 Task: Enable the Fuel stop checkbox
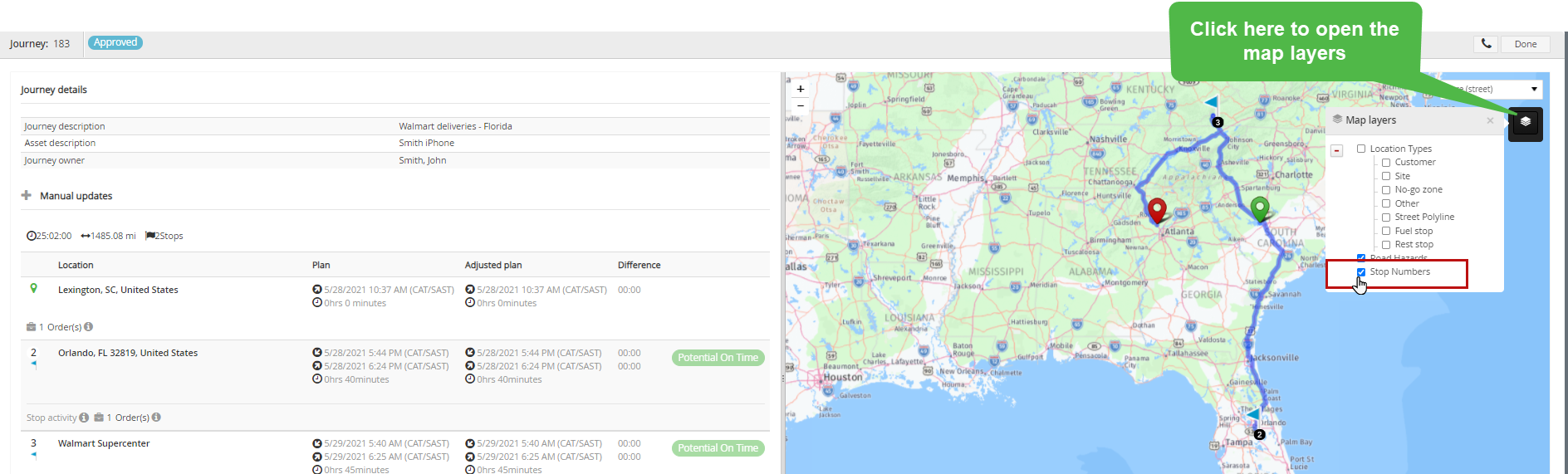1386,231
